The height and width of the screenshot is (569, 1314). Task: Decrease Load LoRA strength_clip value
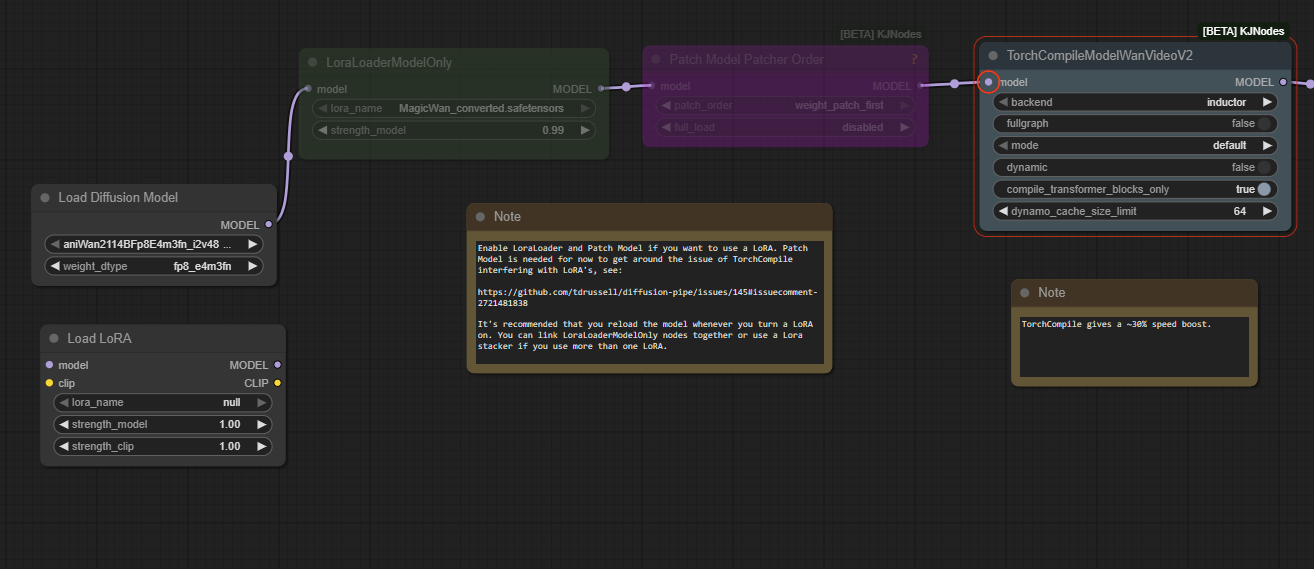coord(64,446)
